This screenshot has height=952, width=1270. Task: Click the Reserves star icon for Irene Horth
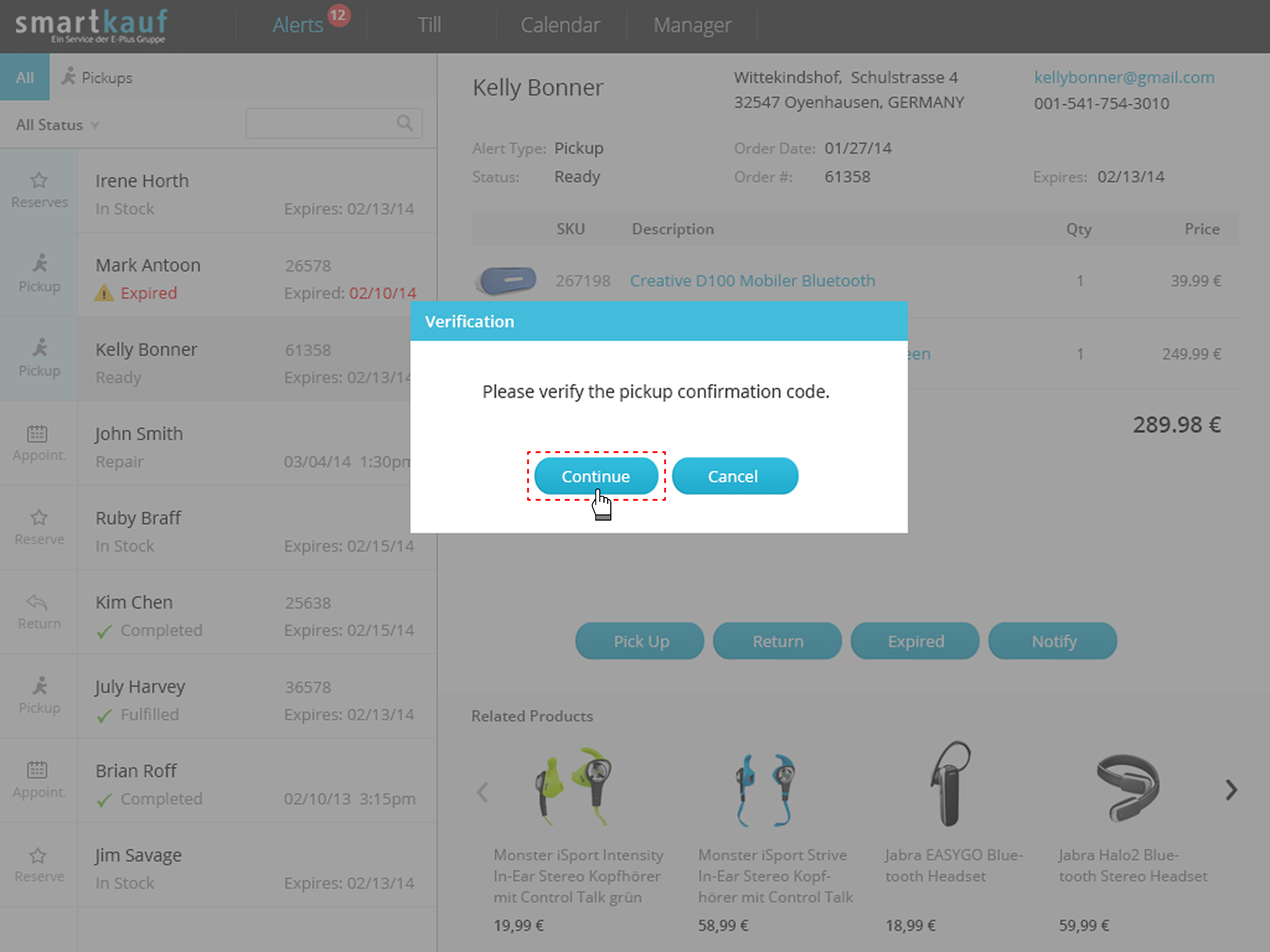[39, 180]
